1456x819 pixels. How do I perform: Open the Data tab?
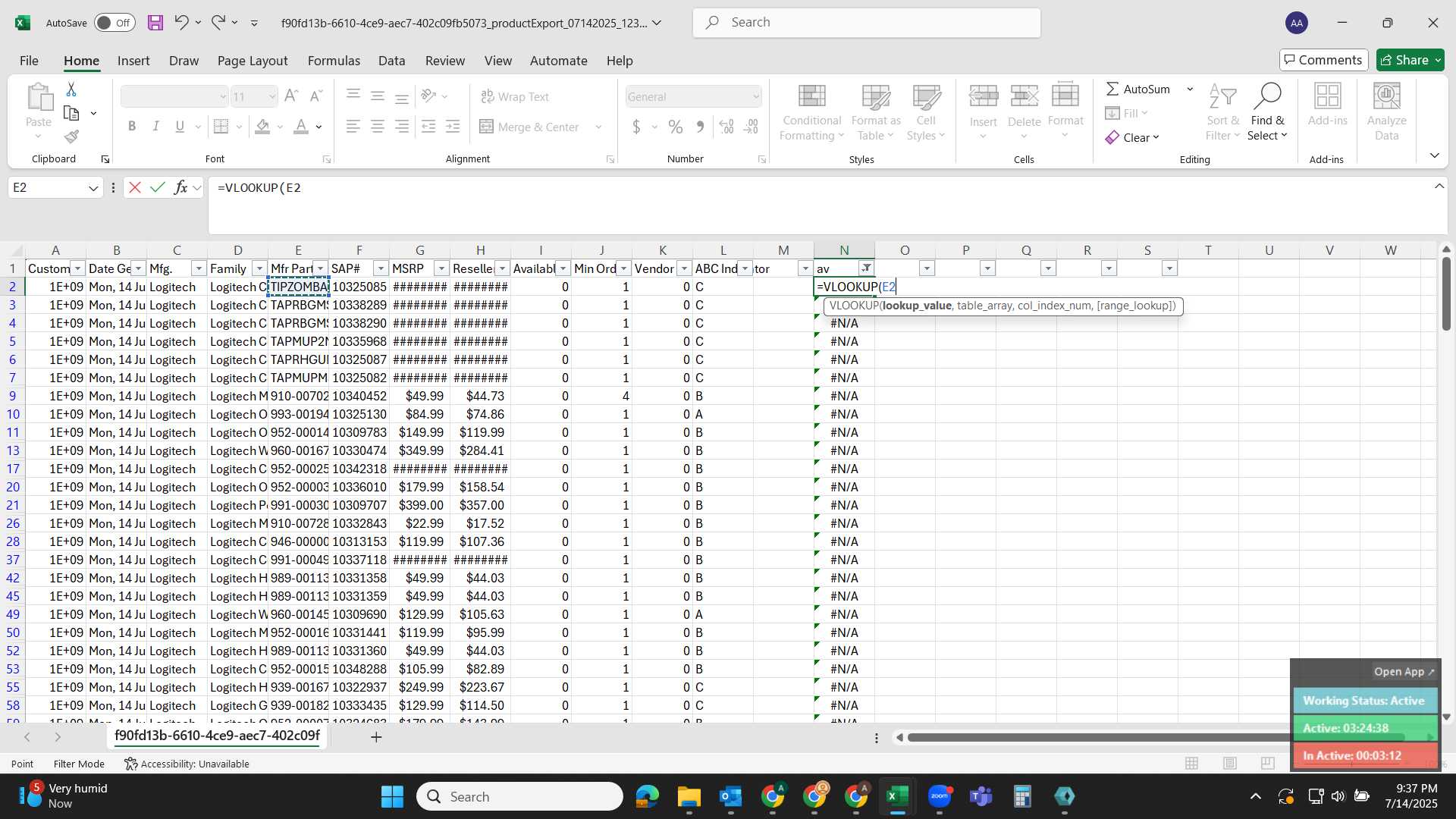(392, 61)
